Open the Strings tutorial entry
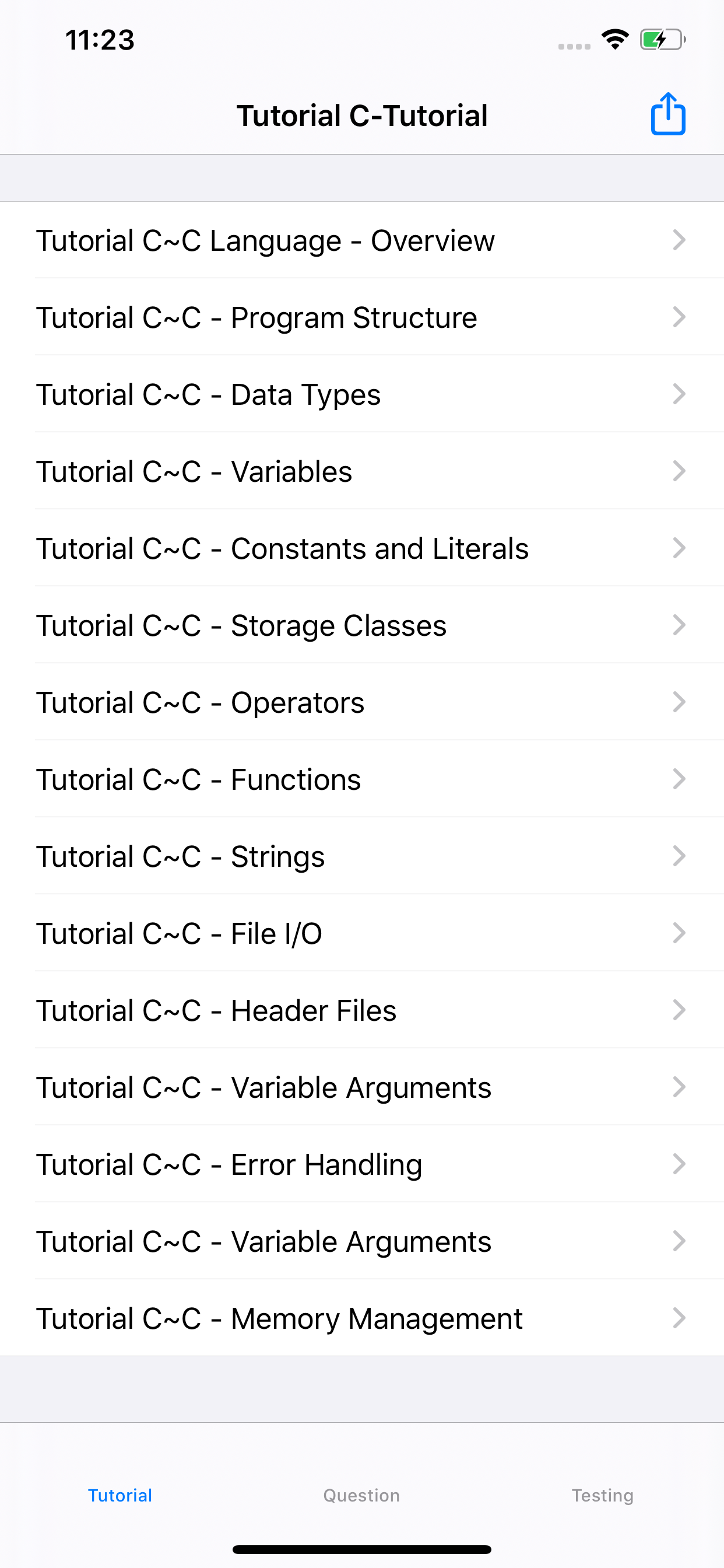The image size is (724, 1568). pyautogui.click(x=181, y=856)
